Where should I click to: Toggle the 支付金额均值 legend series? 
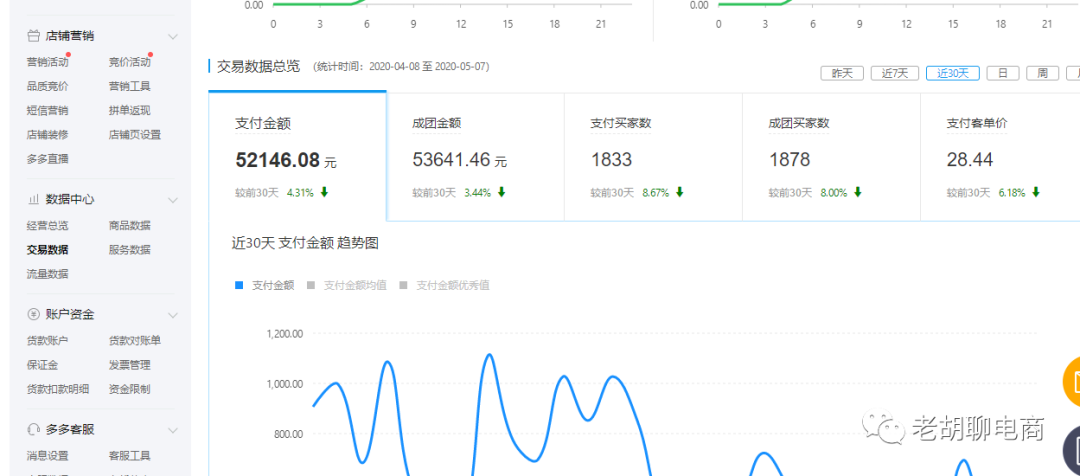[x=346, y=285]
